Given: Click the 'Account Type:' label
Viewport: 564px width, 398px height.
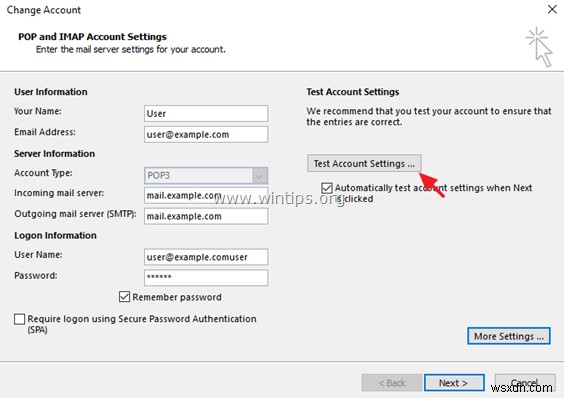Looking at the screenshot, I should coord(43,173).
